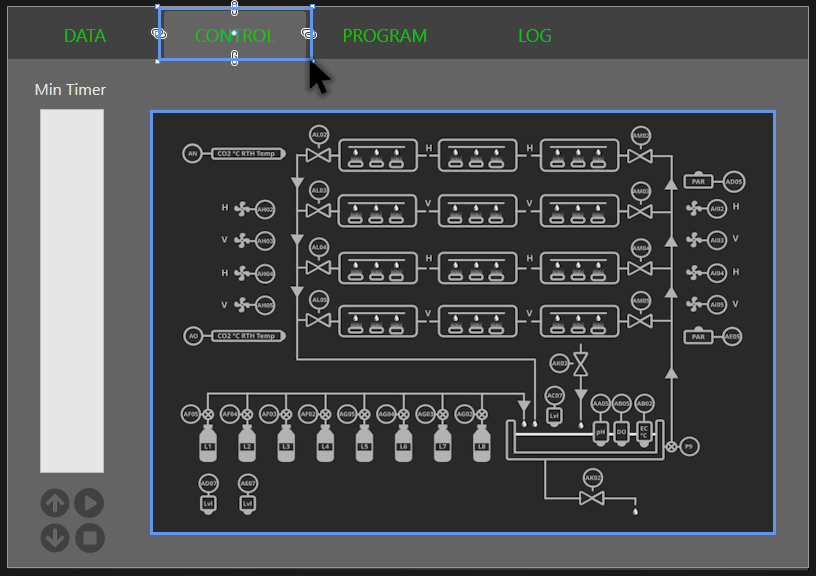
Task: Select the AI05 fan icon
Action: (x=695, y=304)
